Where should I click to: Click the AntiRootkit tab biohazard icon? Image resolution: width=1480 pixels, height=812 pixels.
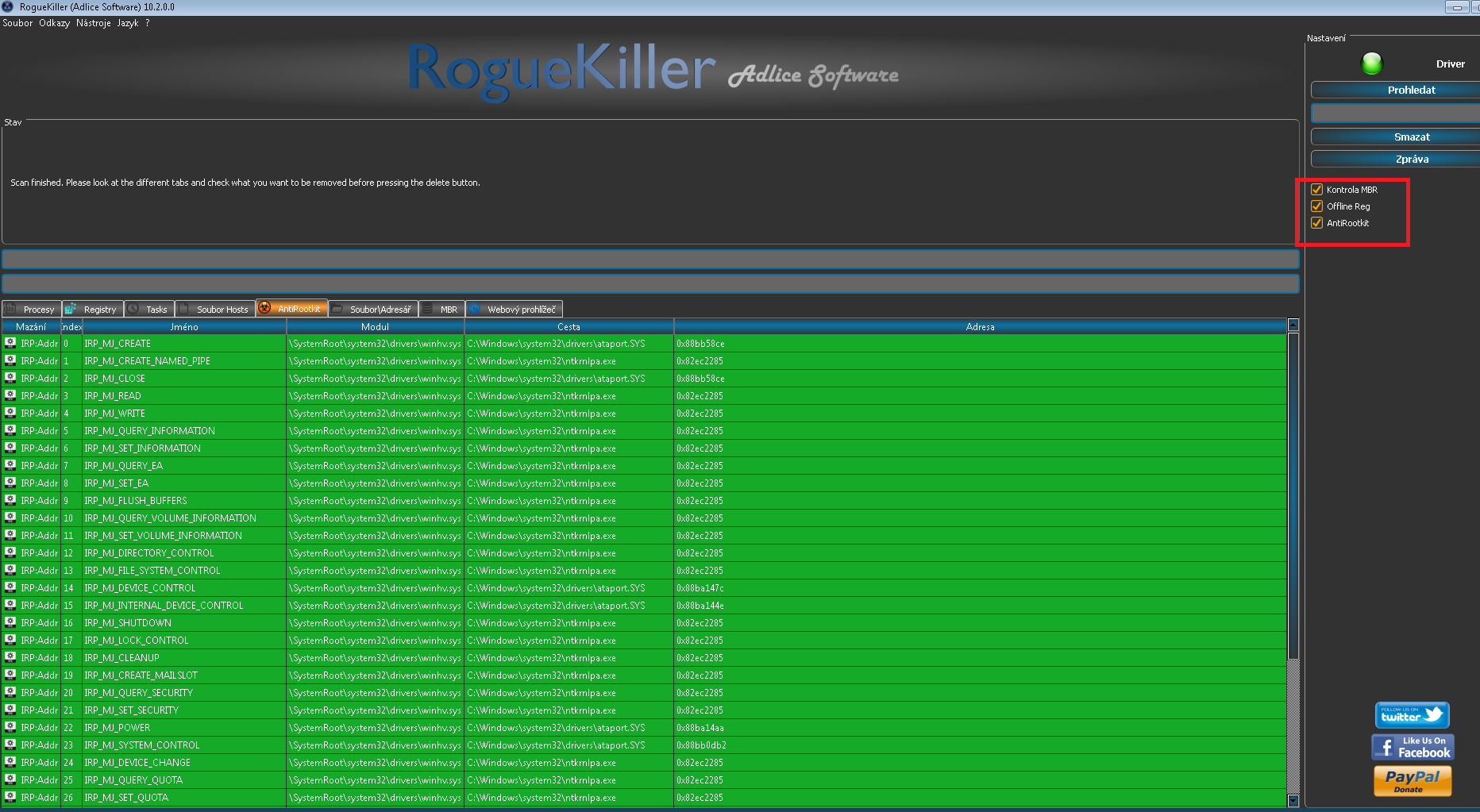[264, 308]
